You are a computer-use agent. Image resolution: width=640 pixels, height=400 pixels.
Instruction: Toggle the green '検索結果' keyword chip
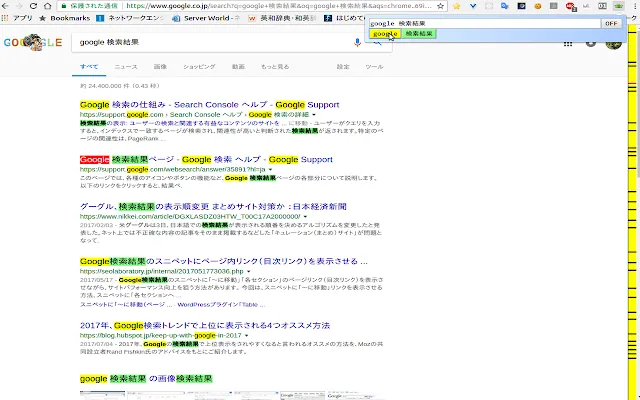(x=419, y=34)
